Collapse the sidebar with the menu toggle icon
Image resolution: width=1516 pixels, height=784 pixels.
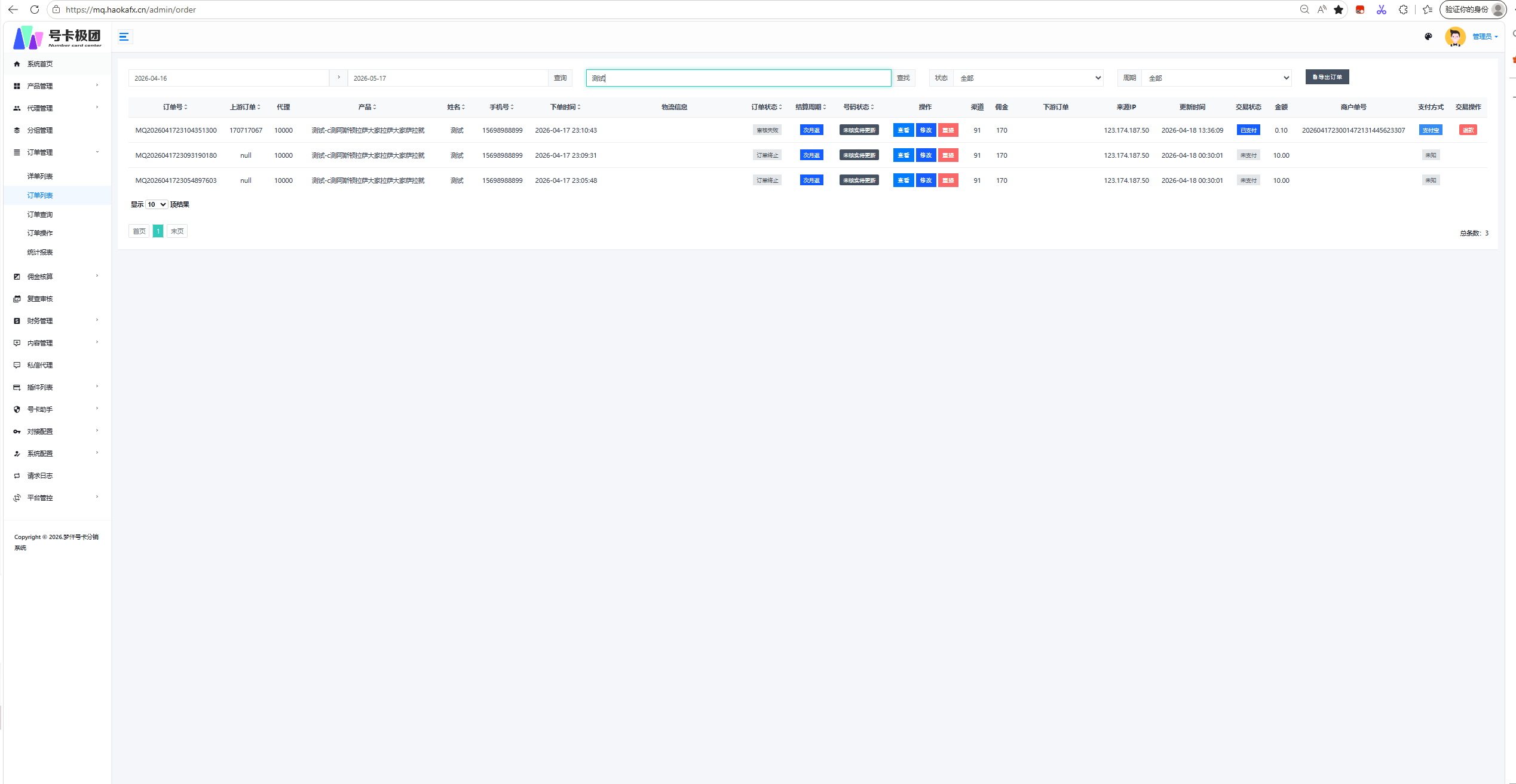[124, 37]
